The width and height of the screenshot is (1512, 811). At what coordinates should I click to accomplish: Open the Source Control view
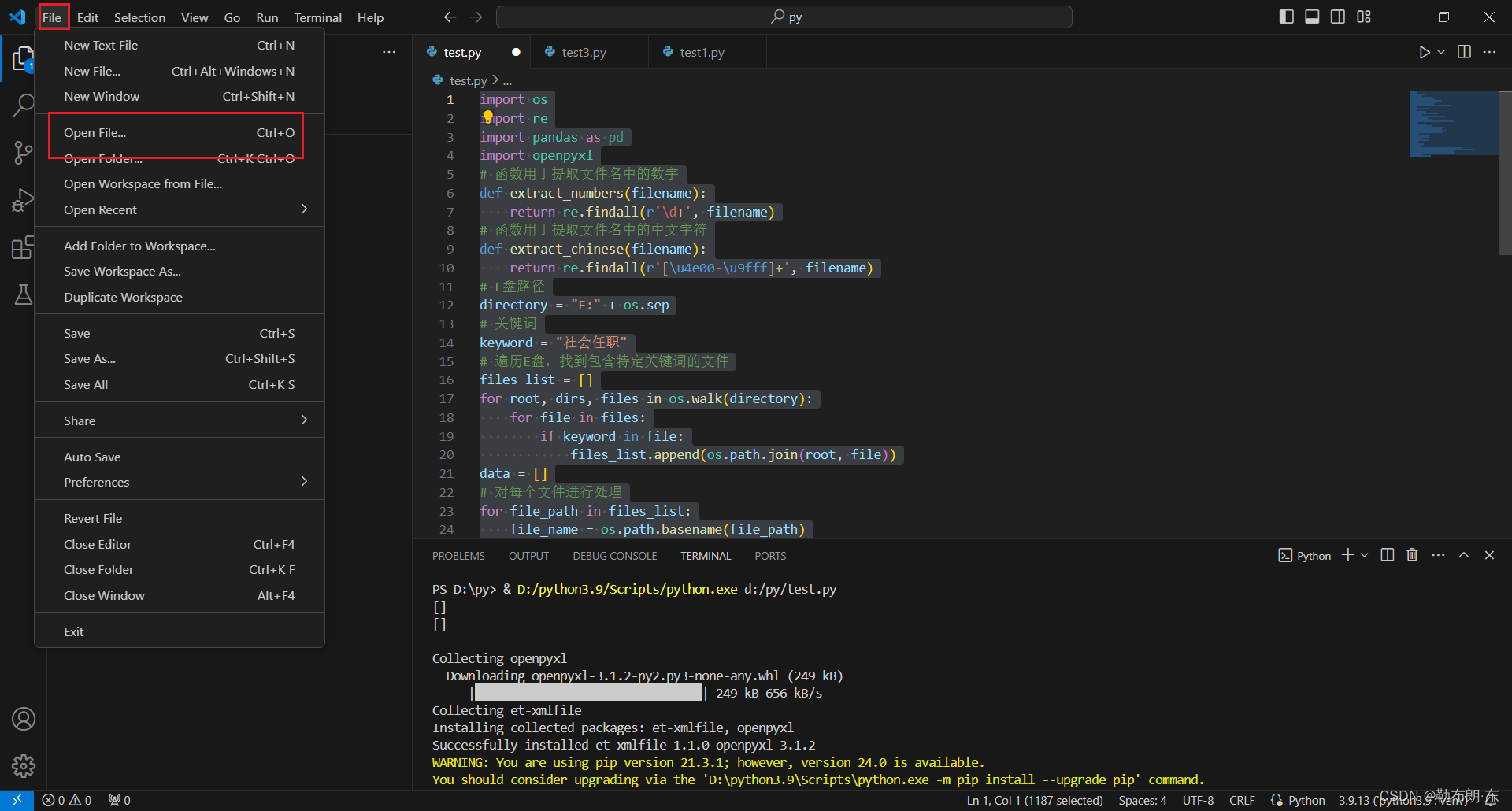pyautogui.click(x=23, y=153)
